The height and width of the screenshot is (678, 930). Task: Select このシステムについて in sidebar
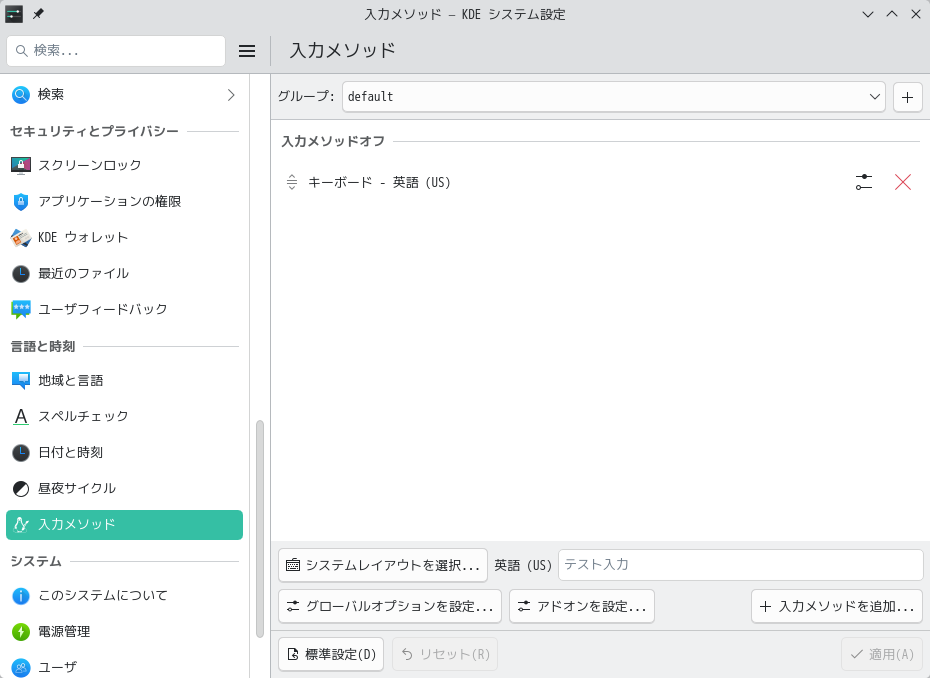pos(125,596)
